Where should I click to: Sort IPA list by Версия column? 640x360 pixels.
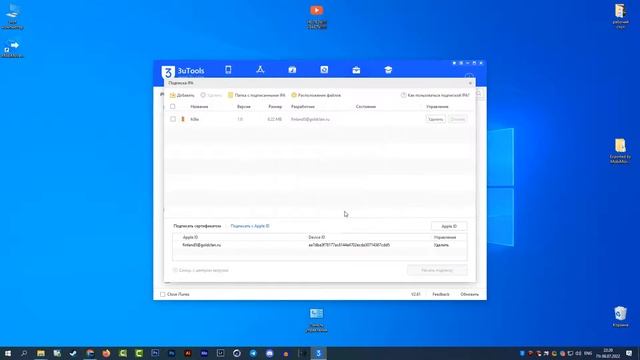pyautogui.click(x=244, y=107)
